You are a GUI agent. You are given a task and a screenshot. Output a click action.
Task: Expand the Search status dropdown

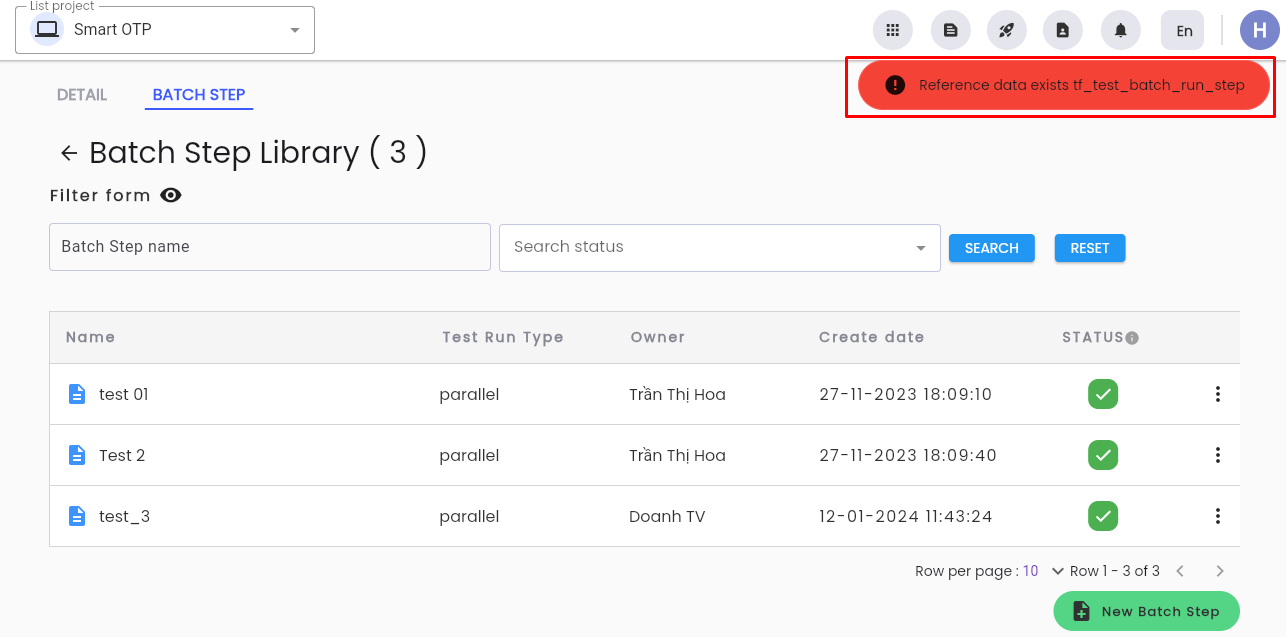coord(720,247)
